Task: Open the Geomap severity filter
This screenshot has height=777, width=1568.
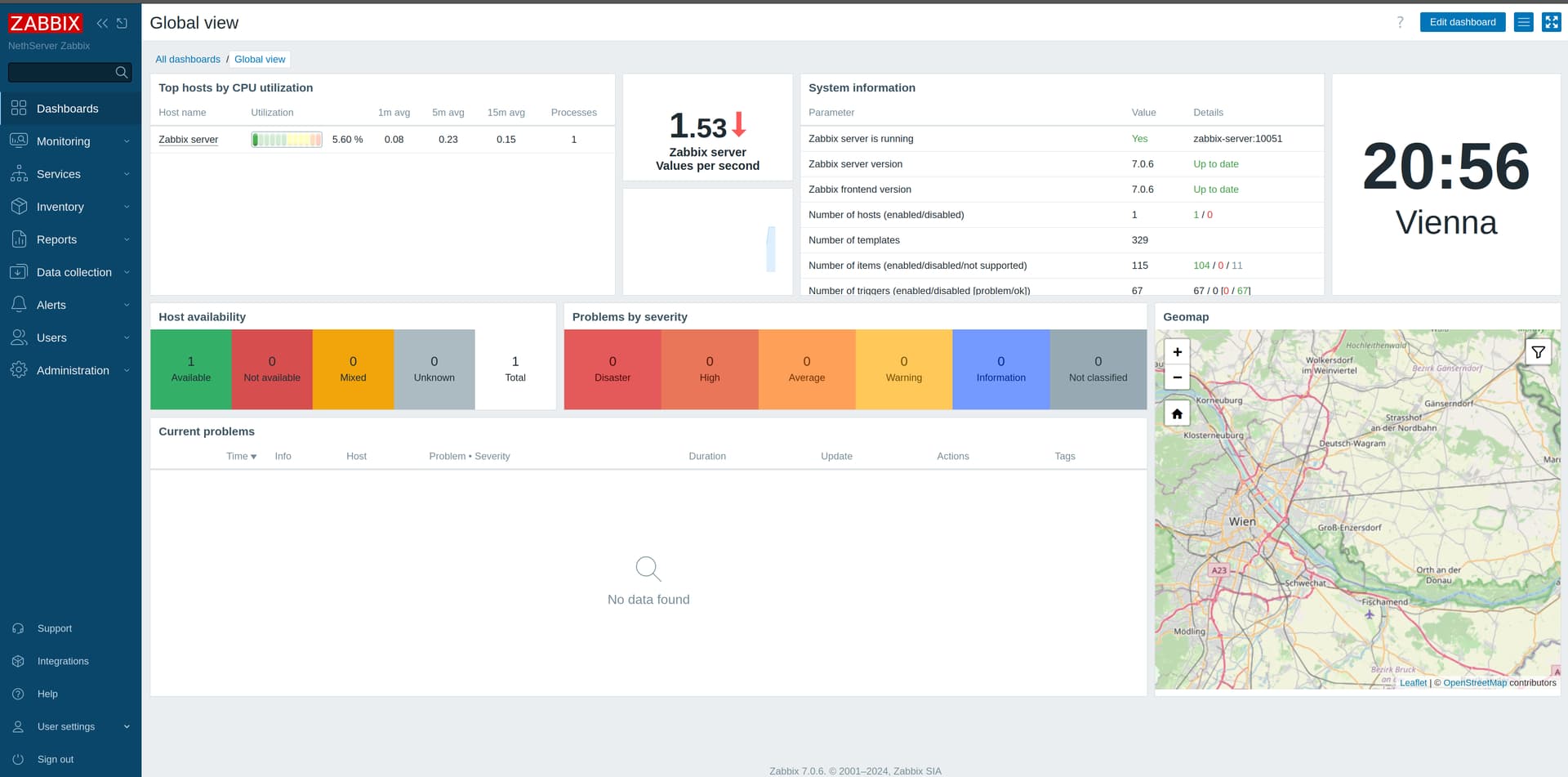Action: click(1538, 352)
